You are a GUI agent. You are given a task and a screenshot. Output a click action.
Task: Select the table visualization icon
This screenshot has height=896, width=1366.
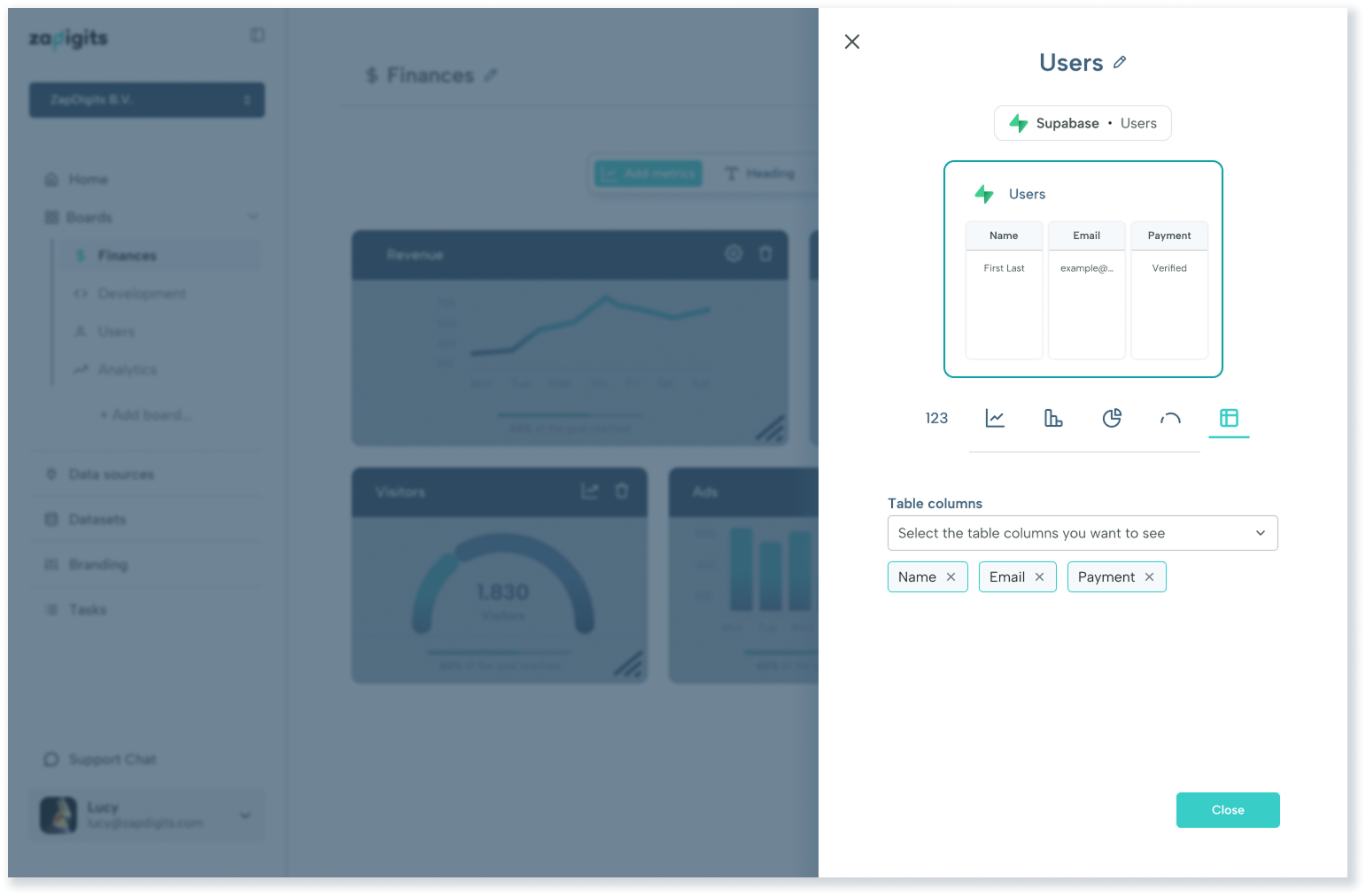click(x=1229, y=419)
